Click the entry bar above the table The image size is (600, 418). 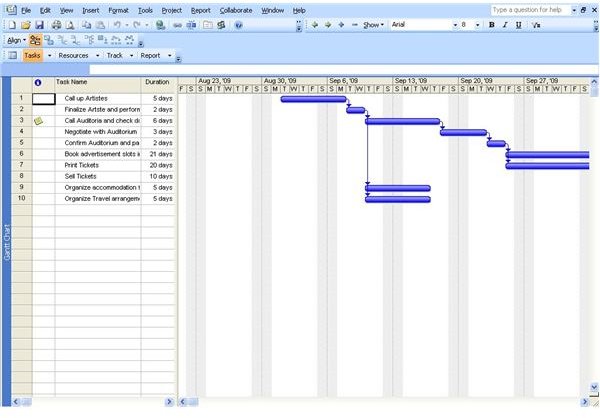(344, 69)
